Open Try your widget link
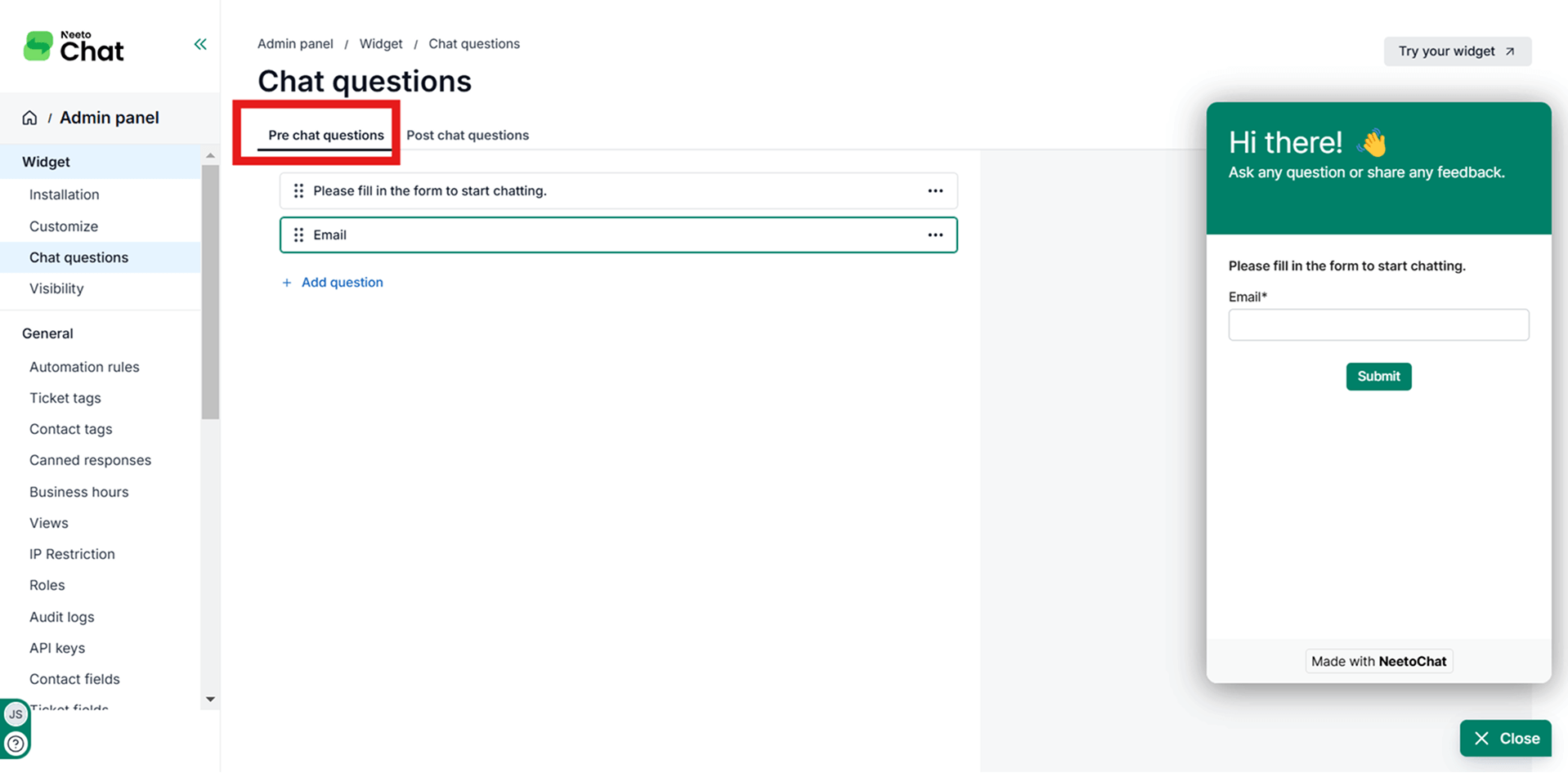The height and width of the screenshot is (773, 1568). point(1457,51)
